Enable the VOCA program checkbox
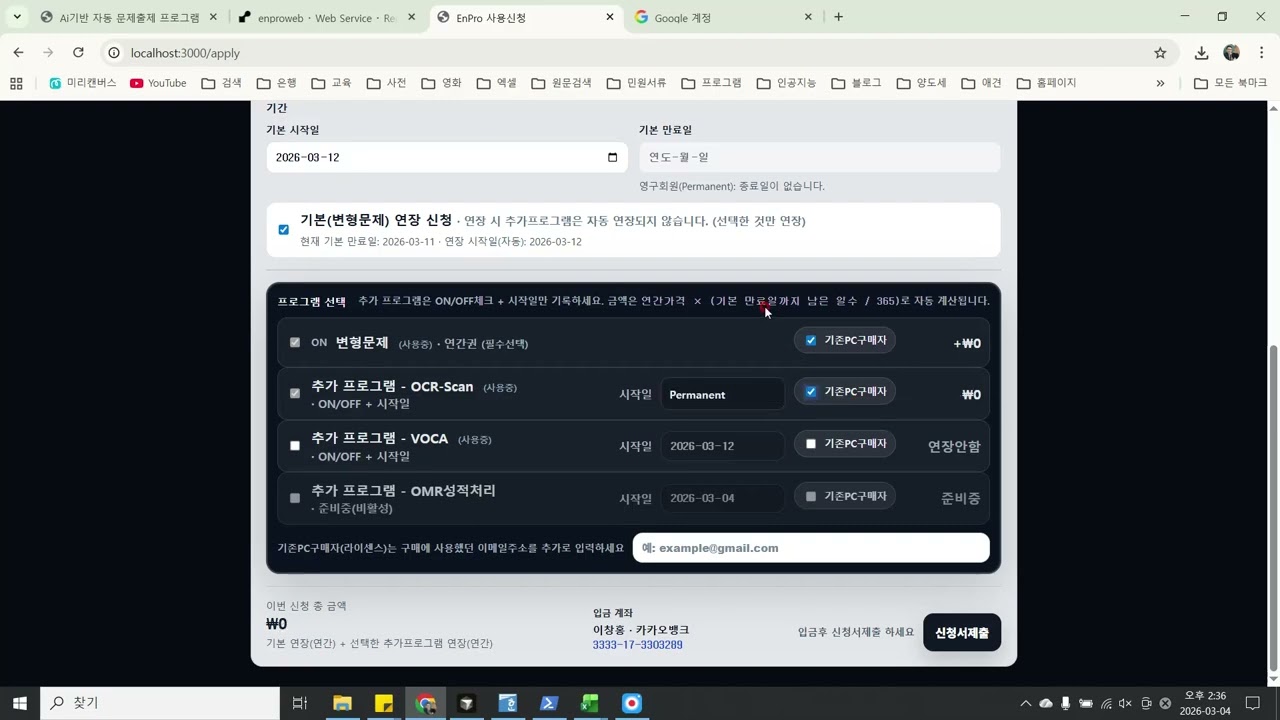1280x720 pixels. [295, 446]
